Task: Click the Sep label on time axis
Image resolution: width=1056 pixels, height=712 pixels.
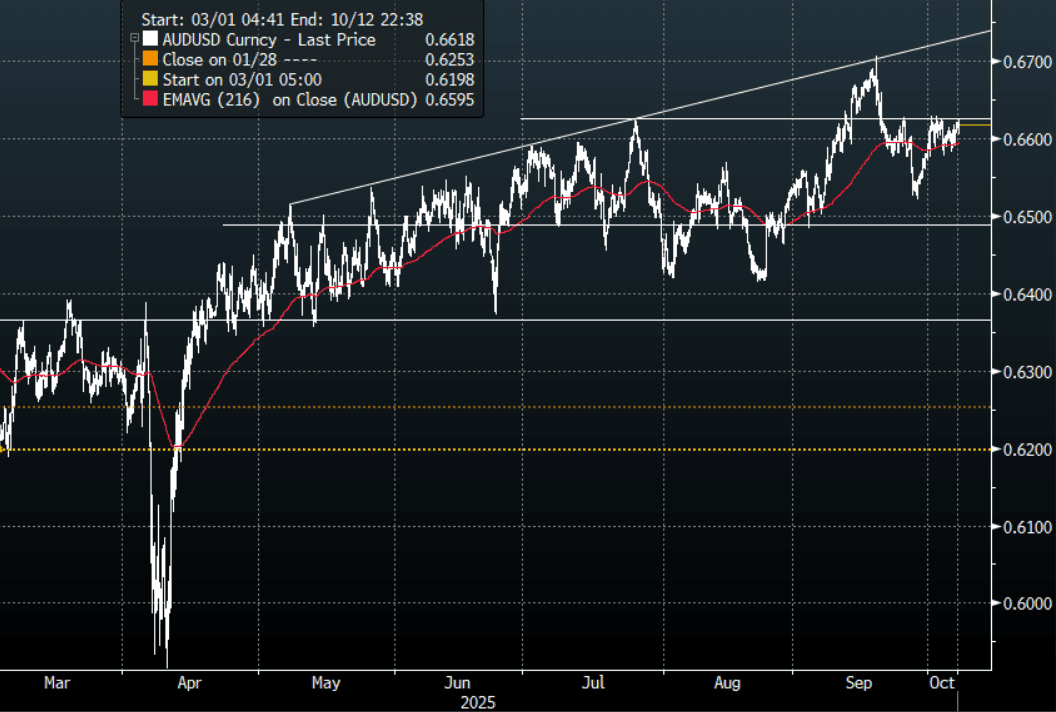Action: coord(860,683)
